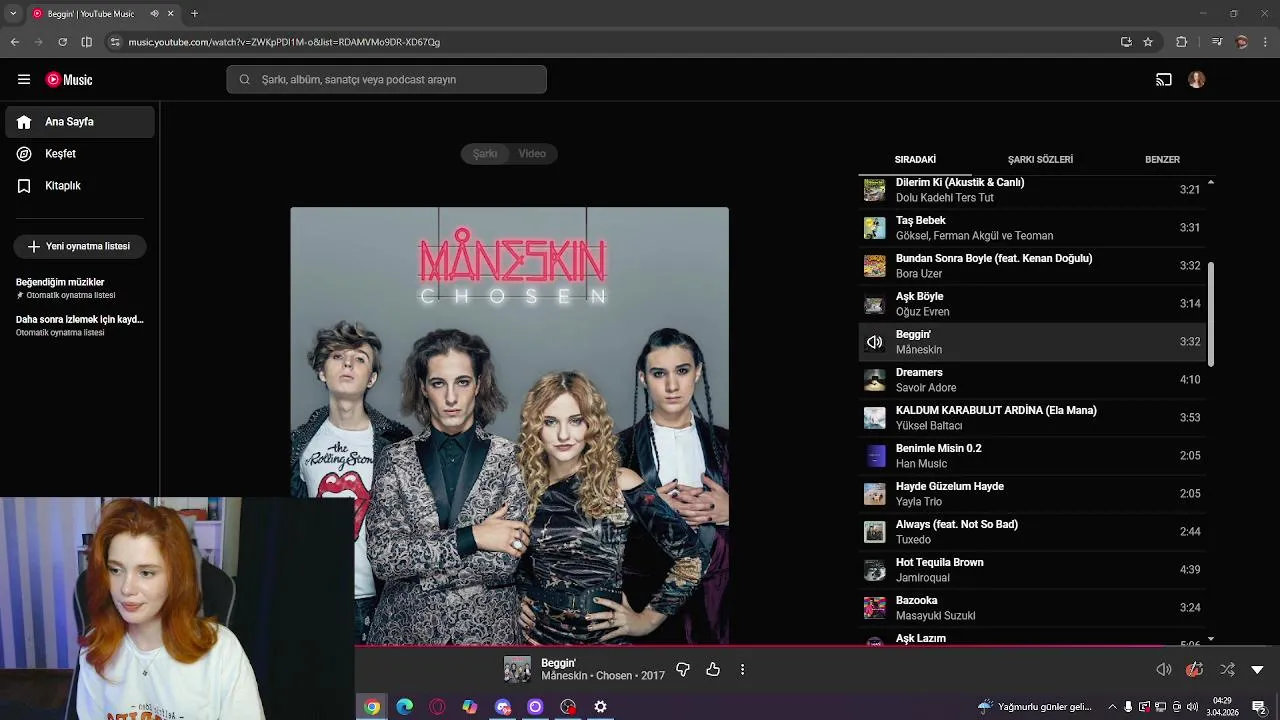Play Aşk Böyle by Oğuz Evren
Image resolution: width=1280 pixels, height=720 pixels.
pos(1032,304)
